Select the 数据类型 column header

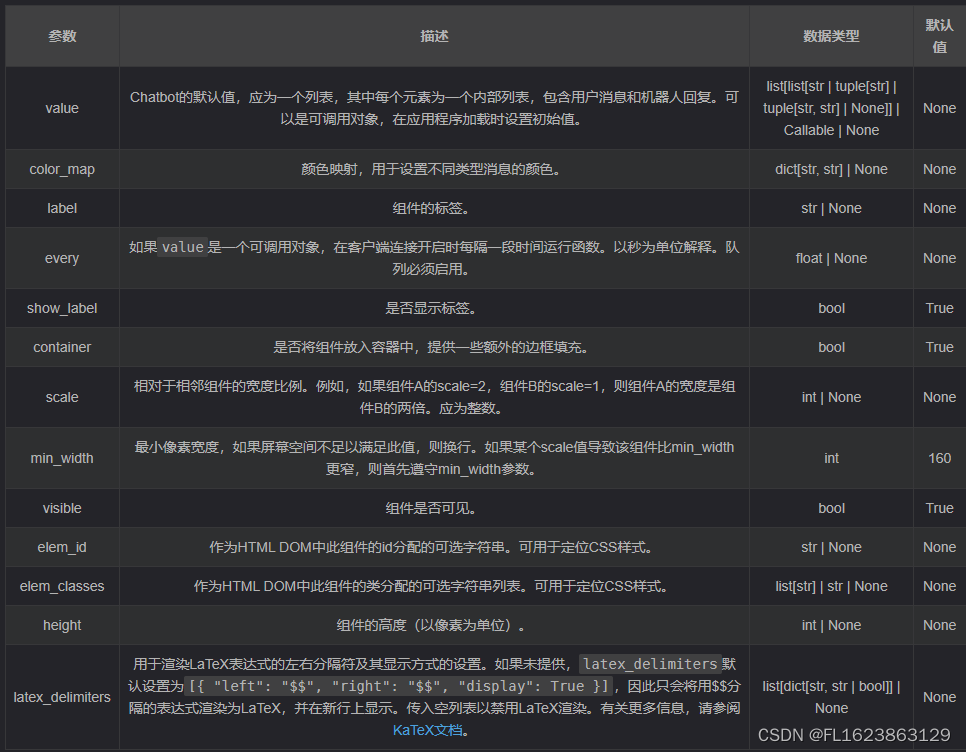(831, 35)
